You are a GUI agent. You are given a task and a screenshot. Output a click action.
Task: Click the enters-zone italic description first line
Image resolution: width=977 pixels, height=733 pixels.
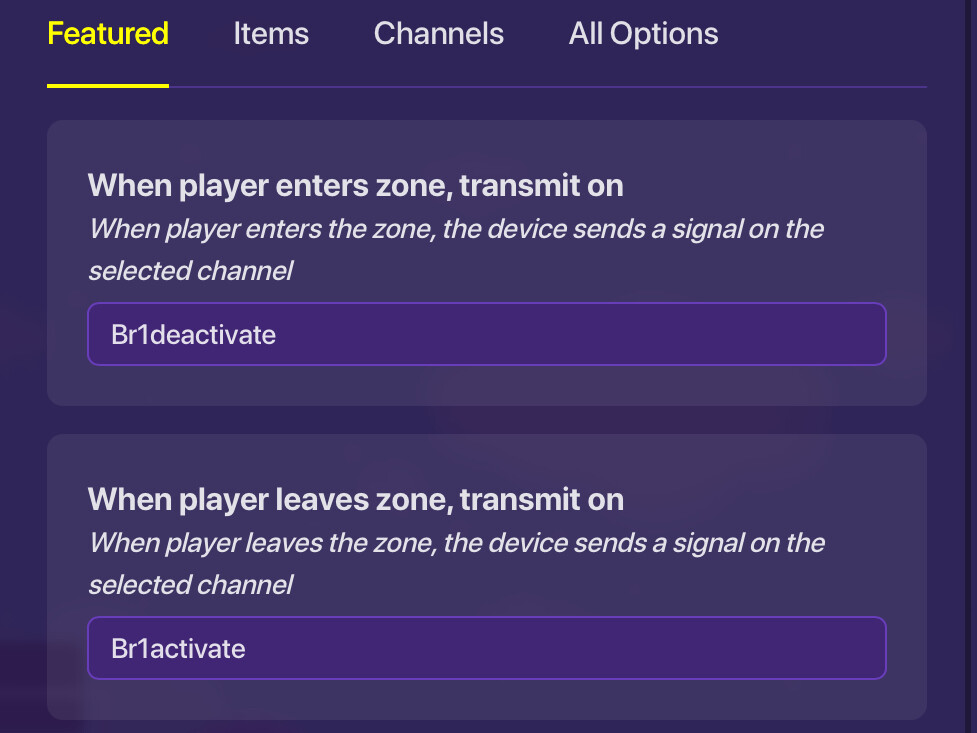tap(456, 229)
